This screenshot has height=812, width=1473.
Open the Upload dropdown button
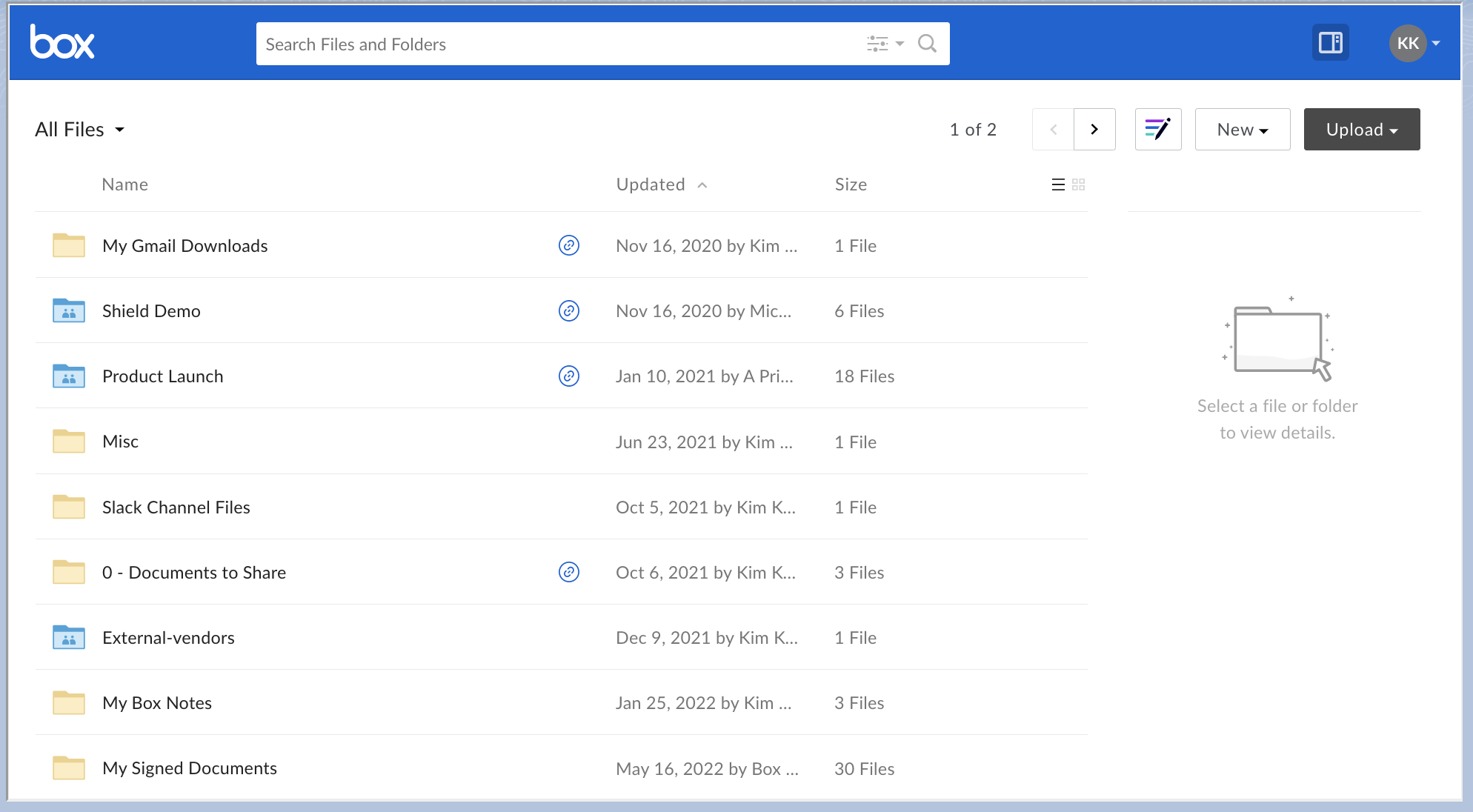[x=1362, y=130]
